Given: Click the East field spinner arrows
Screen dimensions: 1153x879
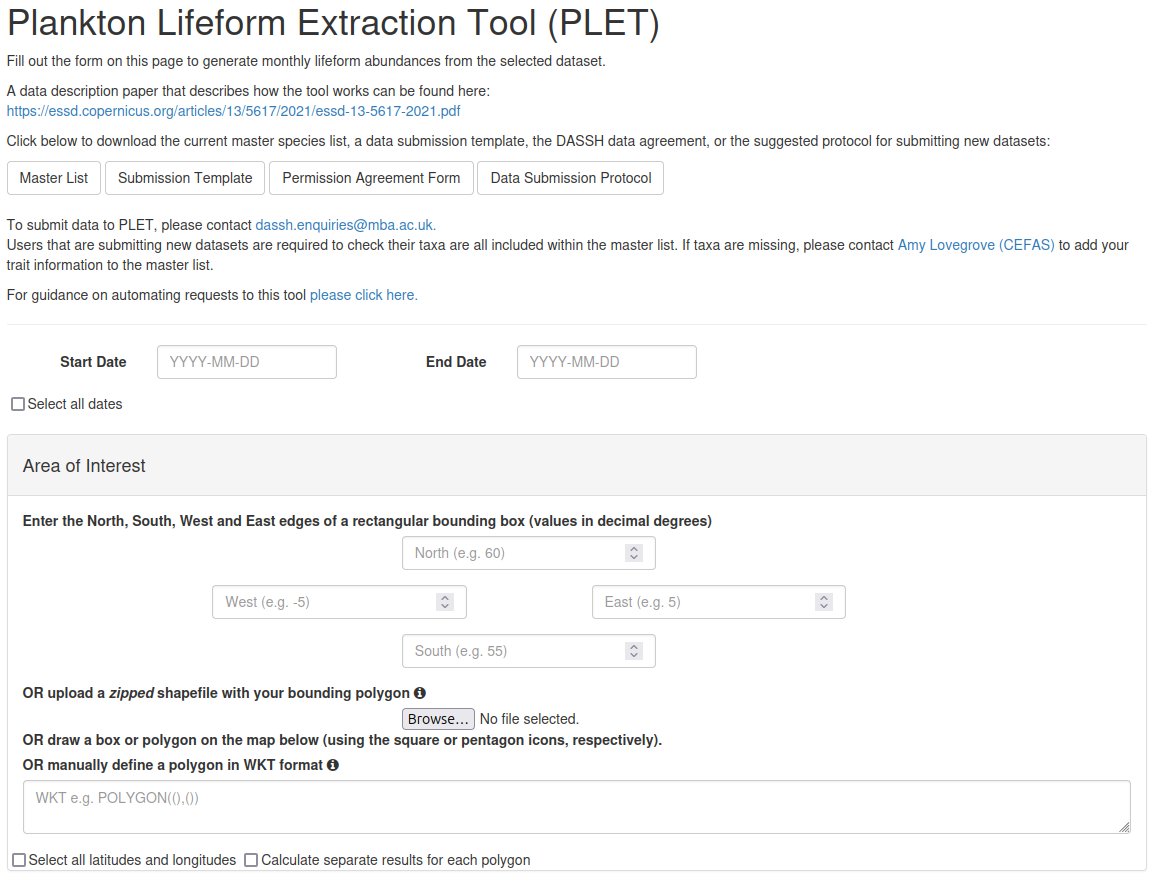Looking at the screenshot, I should (x=824, y=602).
